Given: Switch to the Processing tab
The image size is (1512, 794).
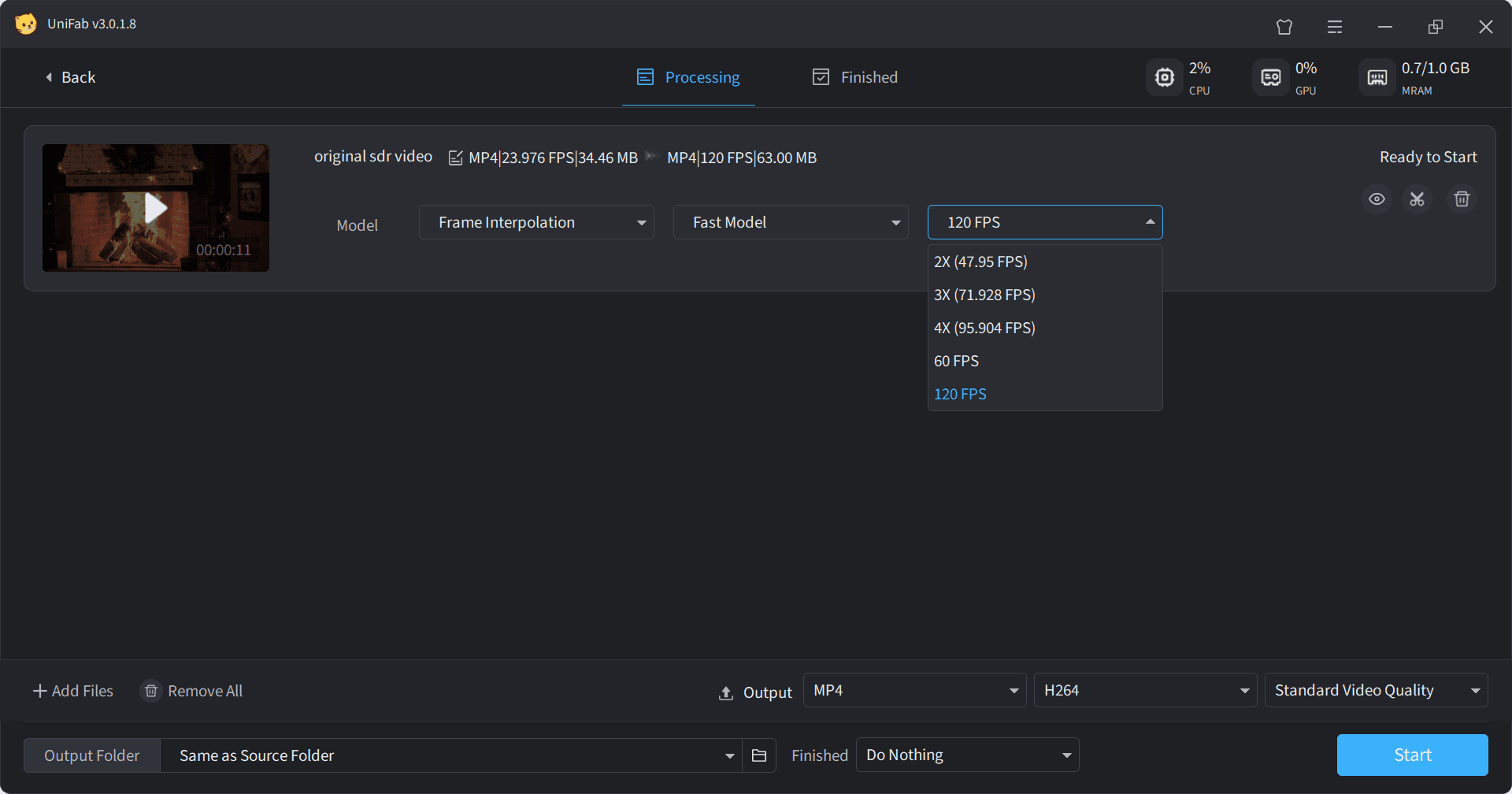Looking at the screenshot, I should 688,77.
